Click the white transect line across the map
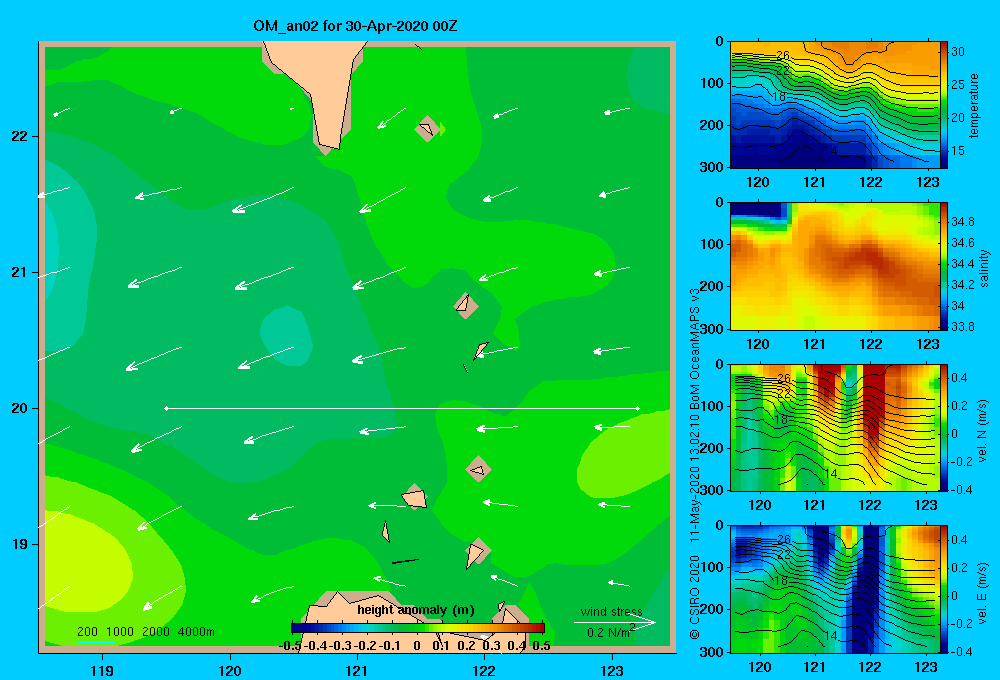1000x680 pixels. point(402,408)
